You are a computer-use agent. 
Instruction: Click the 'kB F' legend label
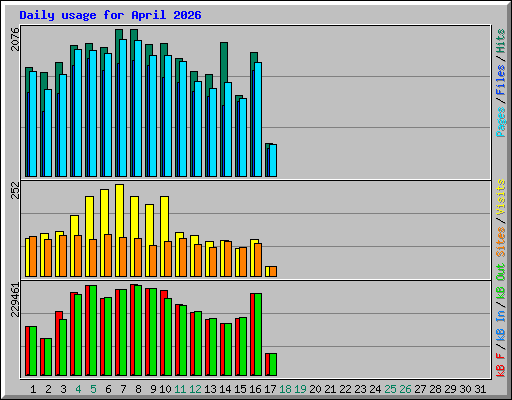pos(500,364)
